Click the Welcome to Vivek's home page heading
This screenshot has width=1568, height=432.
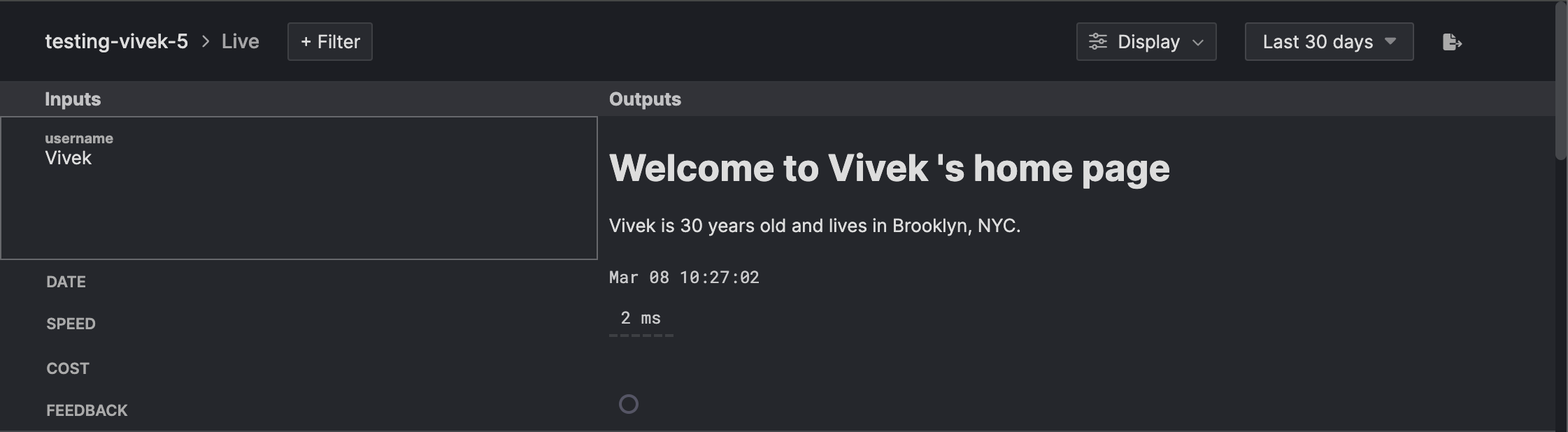(x=889, y=168)
